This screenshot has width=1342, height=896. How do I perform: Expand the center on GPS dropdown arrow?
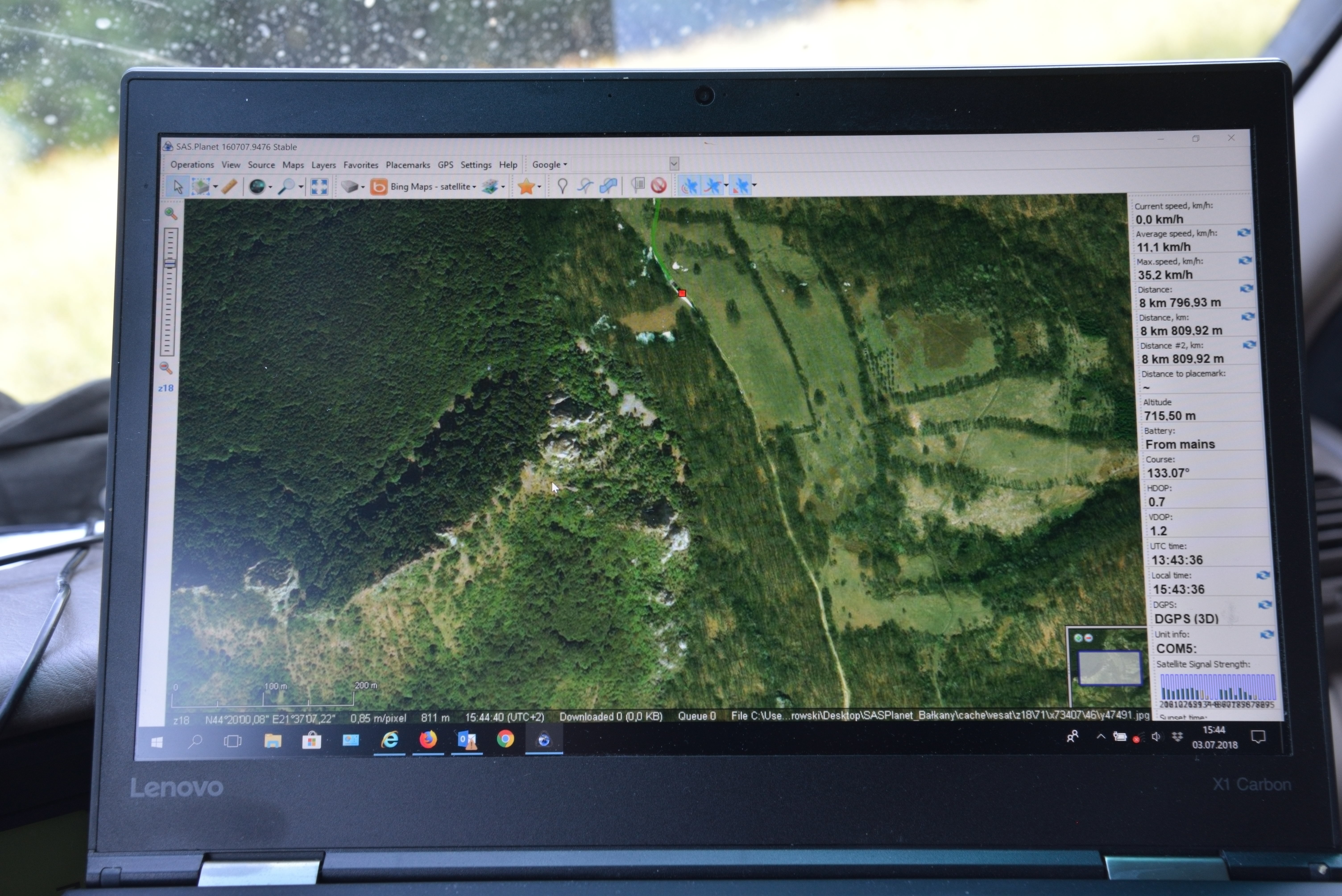[x=754, y=185]
